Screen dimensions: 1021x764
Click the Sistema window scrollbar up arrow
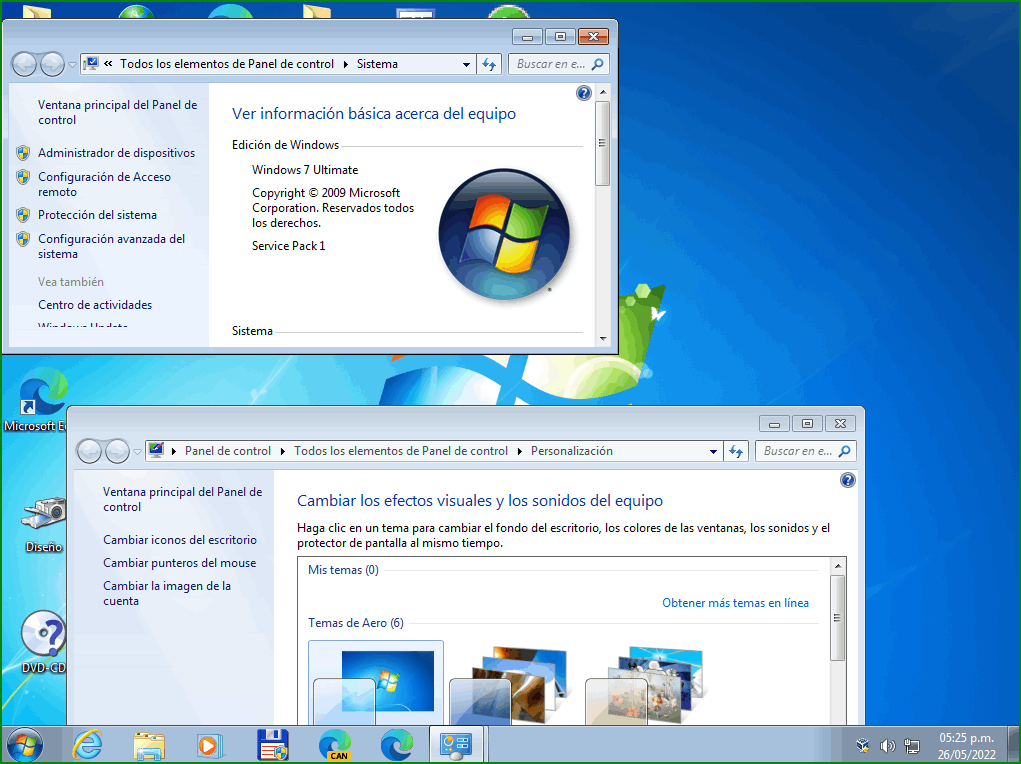click(603, 92)
